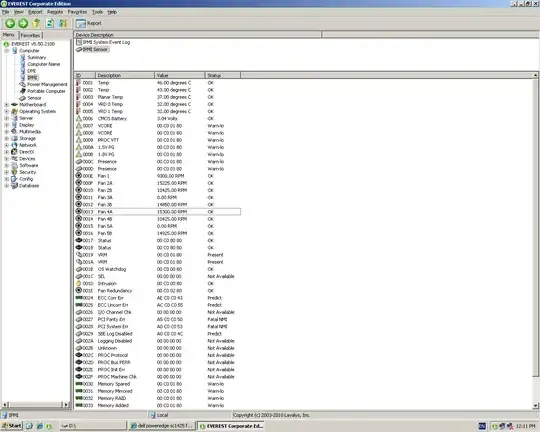Open the File menu
Image resolution: width=540 pixels, height=432 pixels.
coord(5,12)
